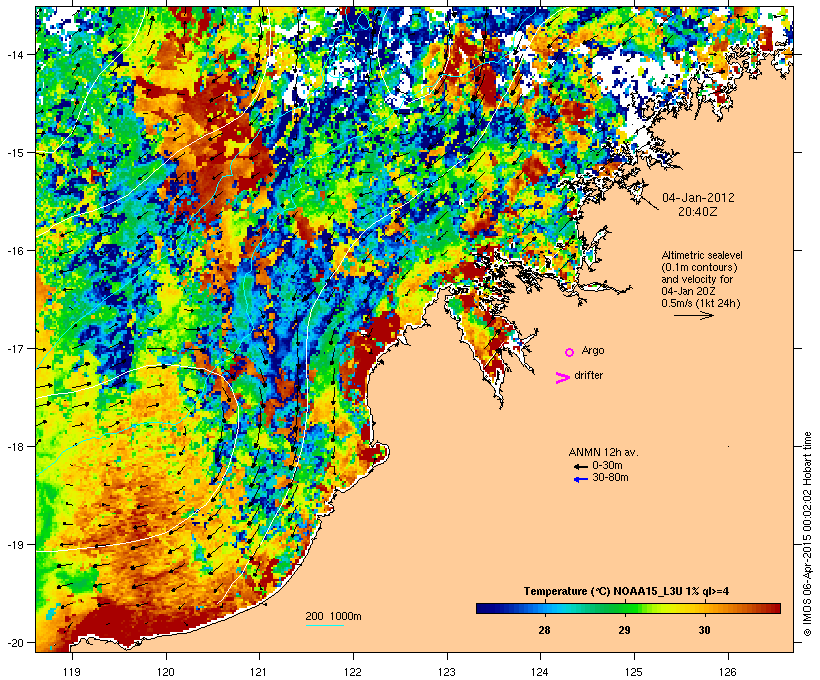This screenshot has width=820, height=680.
Task: Click the 'drifter' legend label
Action: point(588,375)
